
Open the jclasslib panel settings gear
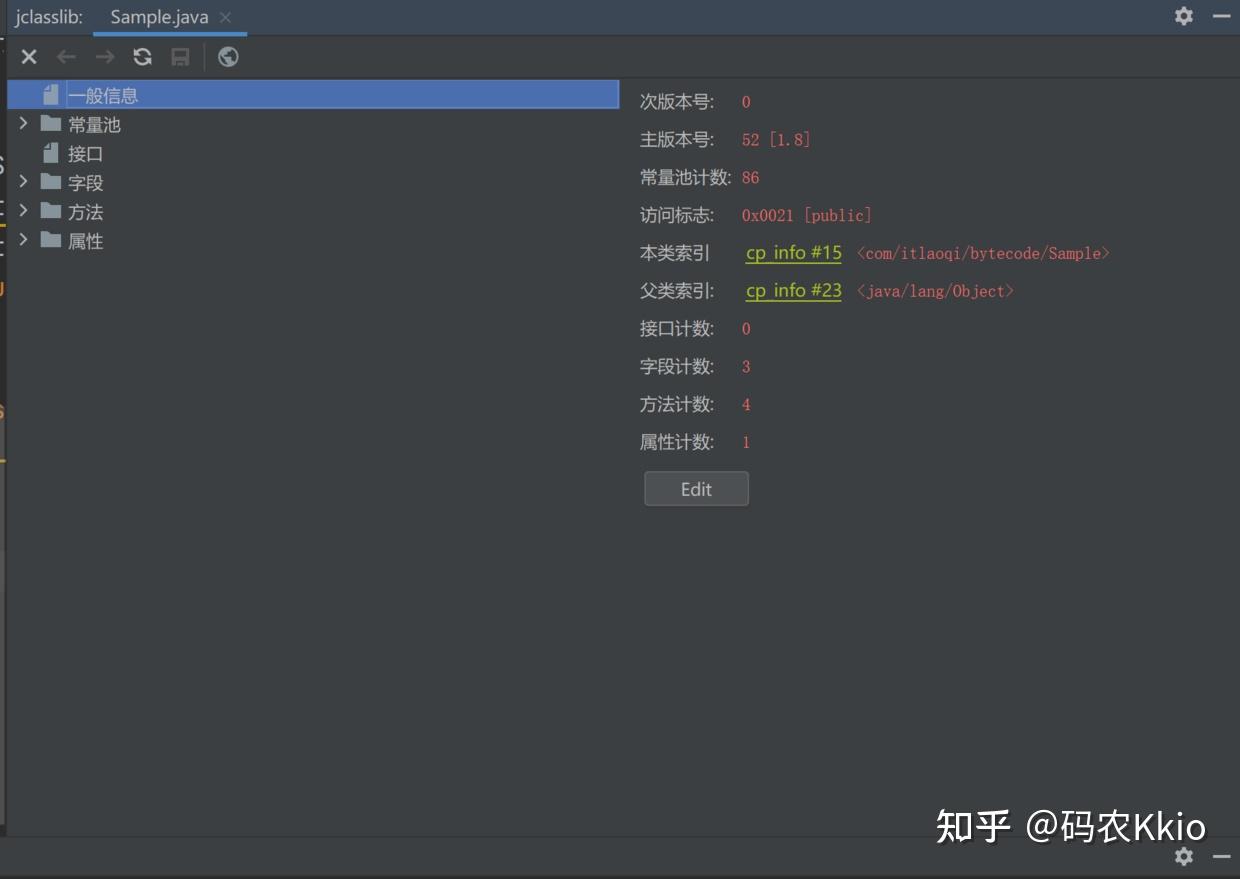pyautogui.click(x=1183, y=16)
